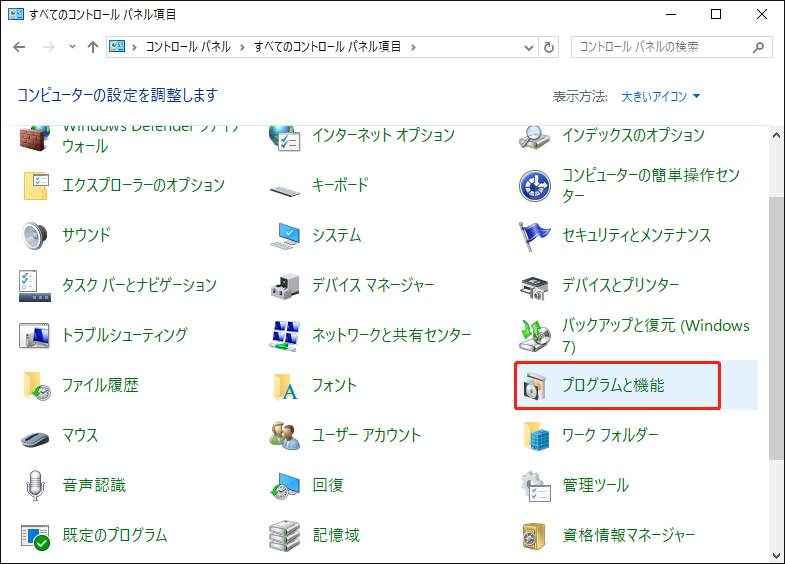Open the ネットワークと共有センター link text
The height and width of the screenshot is (564, 785).
391,335
